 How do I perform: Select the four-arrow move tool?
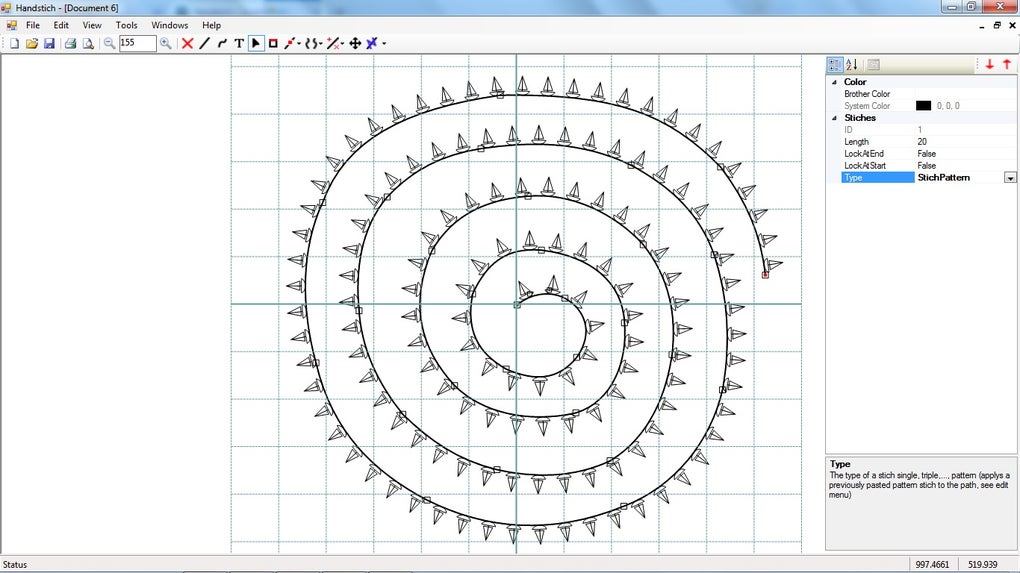point(355,44)
